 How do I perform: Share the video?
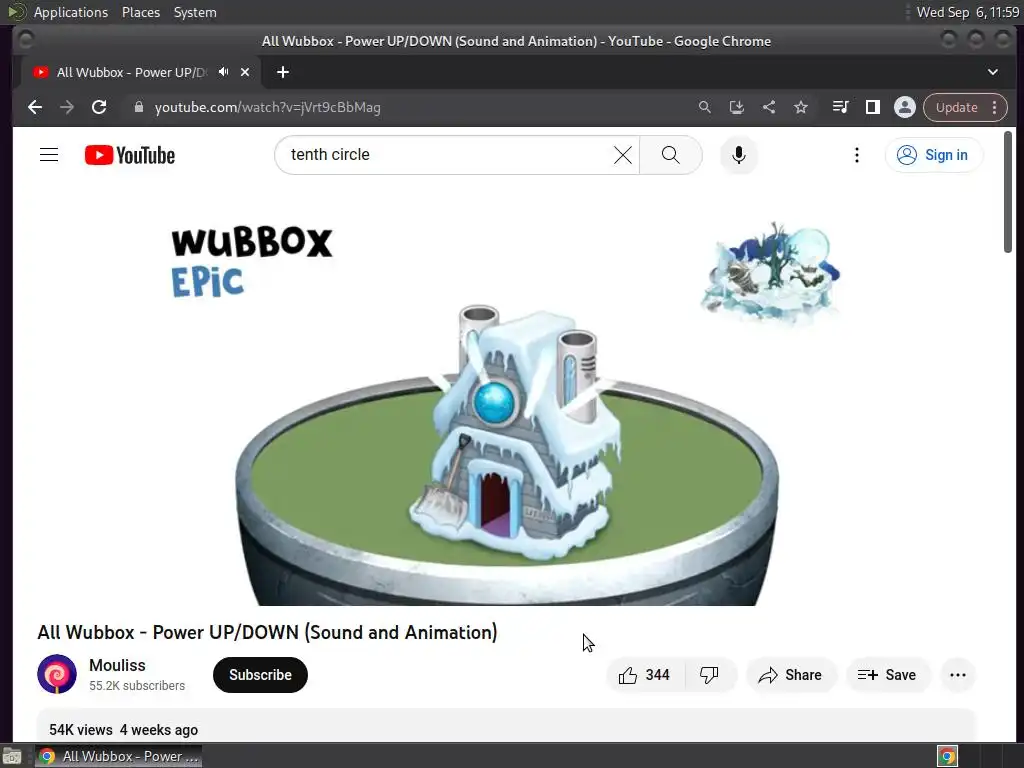[790, 675]
